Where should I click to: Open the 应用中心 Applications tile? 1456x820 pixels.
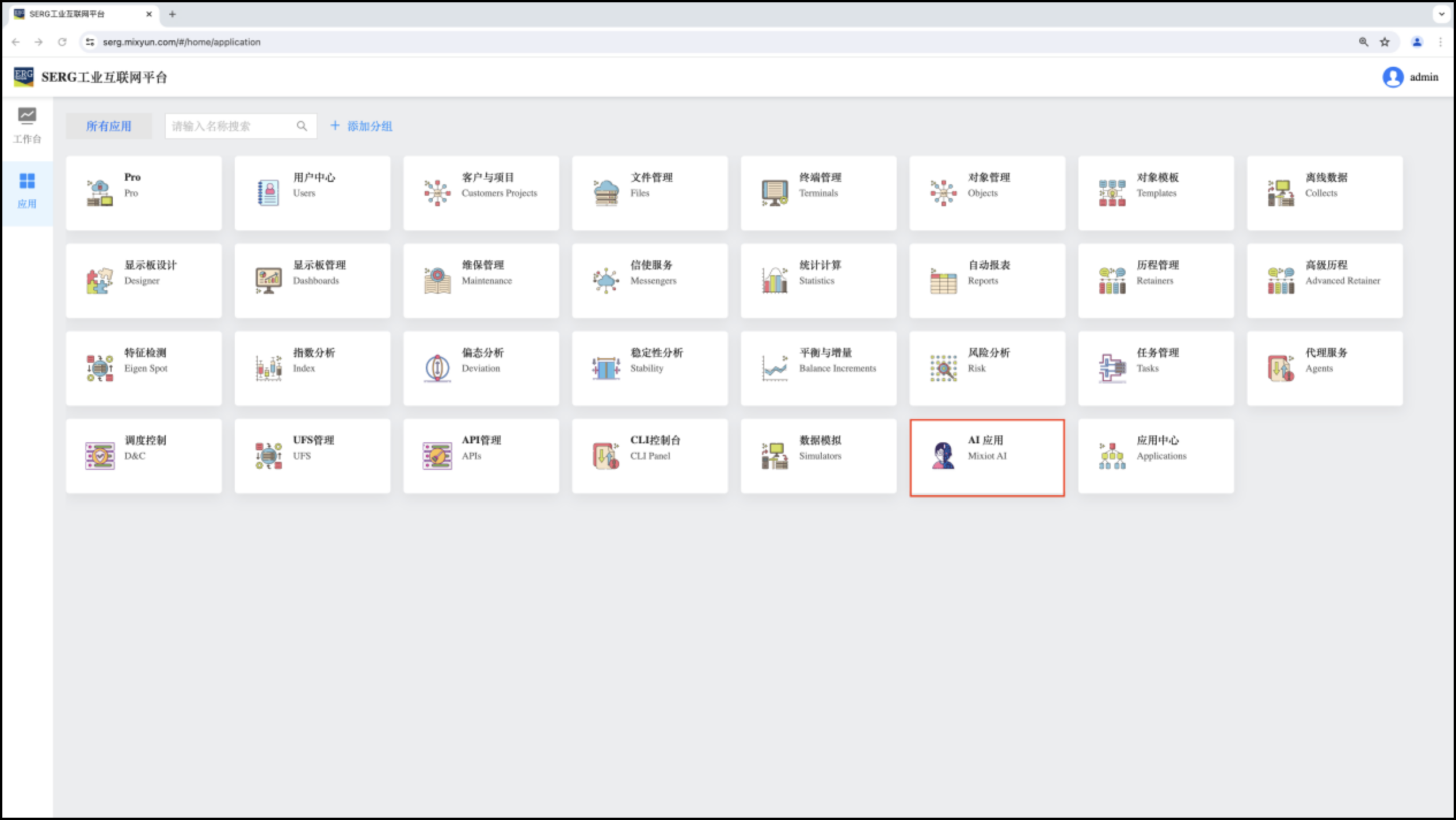(x=1156, y=455)
